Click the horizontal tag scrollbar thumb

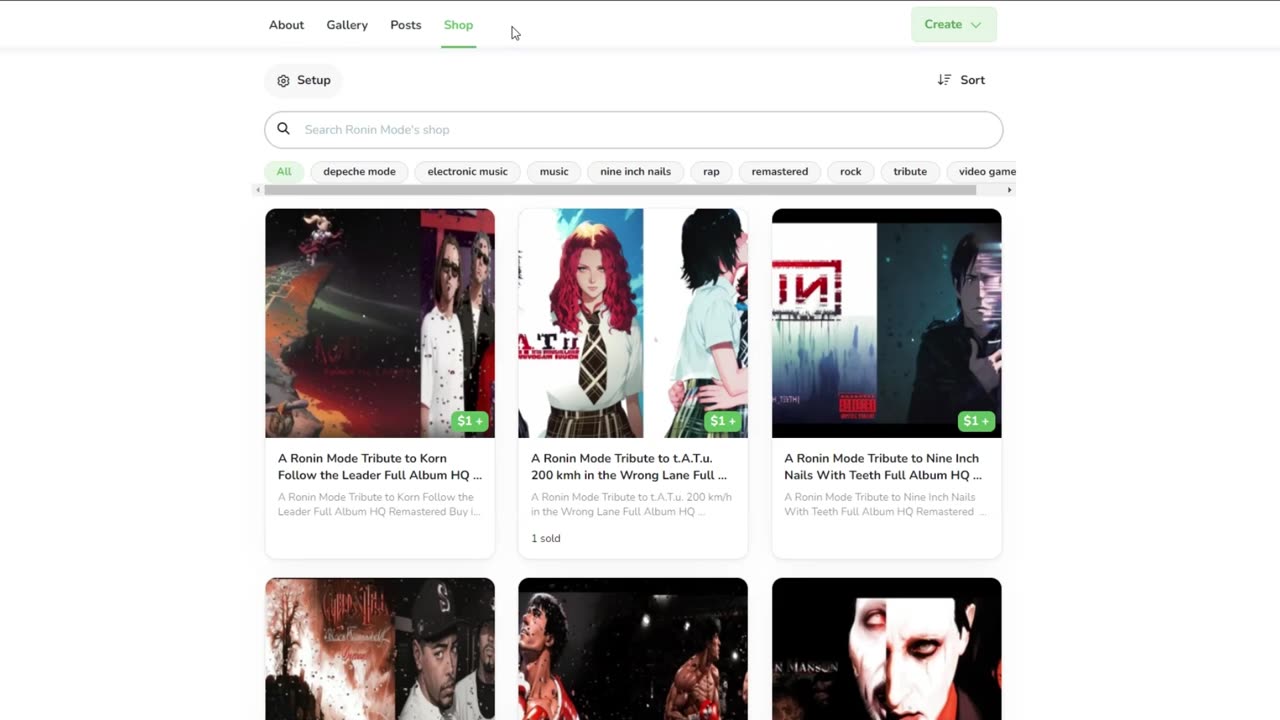(x=620, y=190)
